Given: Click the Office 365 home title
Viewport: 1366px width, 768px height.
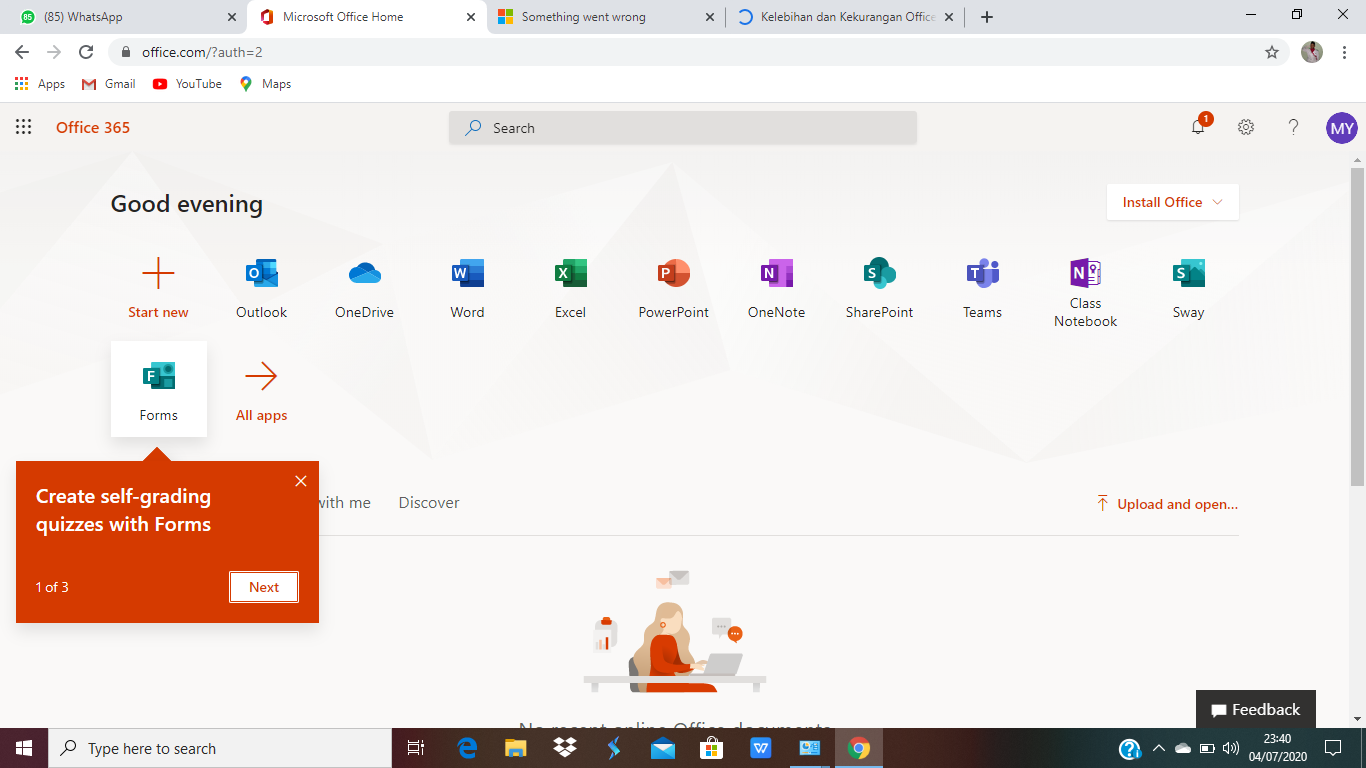Looking at the screenshot, I should click(93, 127).
